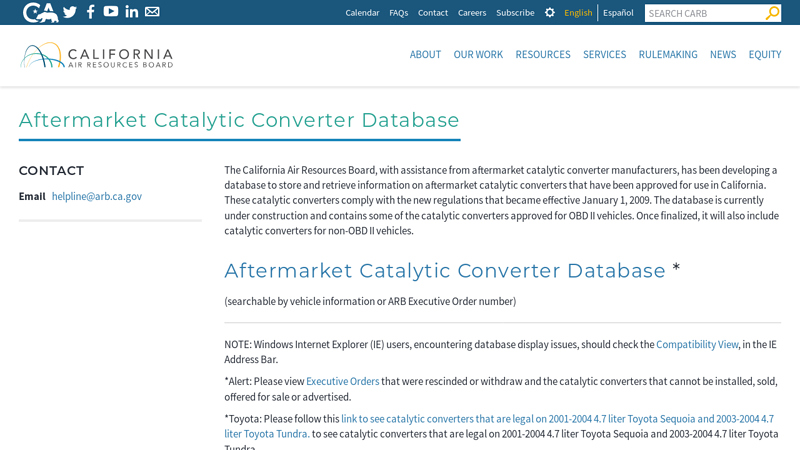The width and height of the screenshot is (800, 450).
Task: Go to the Contact page link
Action: (433, 13)
